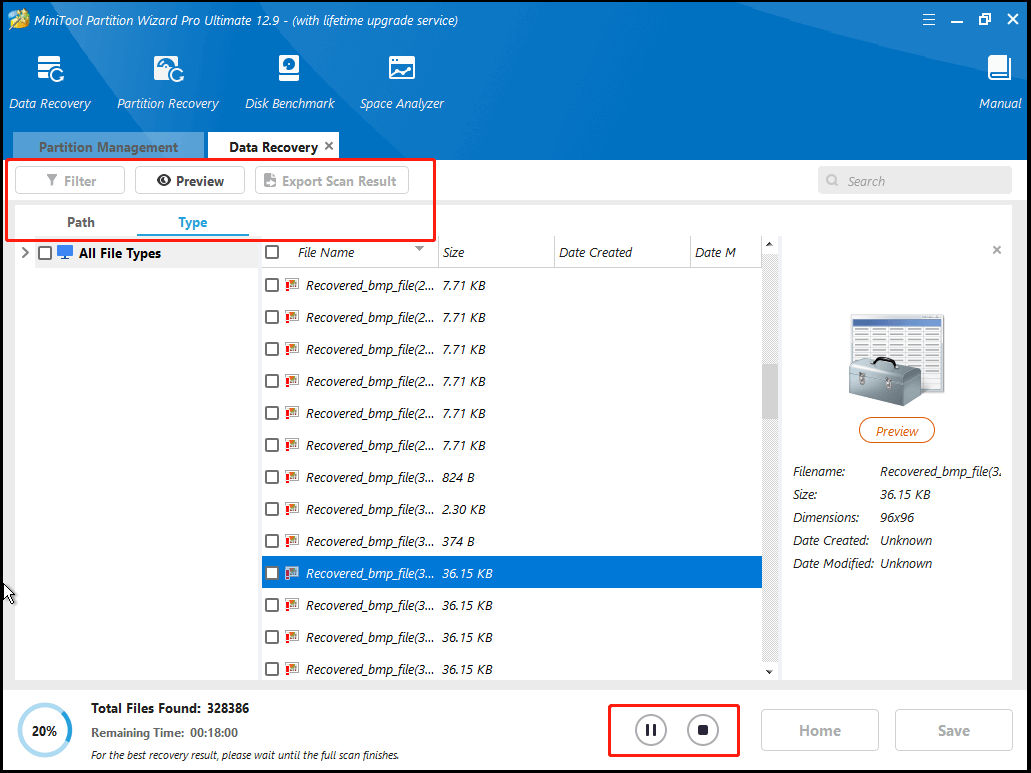Viewport: 1031px width, 773px height.
Task: Click the orange Preview button under thumbnail
Action: click(x=896, y=431)
